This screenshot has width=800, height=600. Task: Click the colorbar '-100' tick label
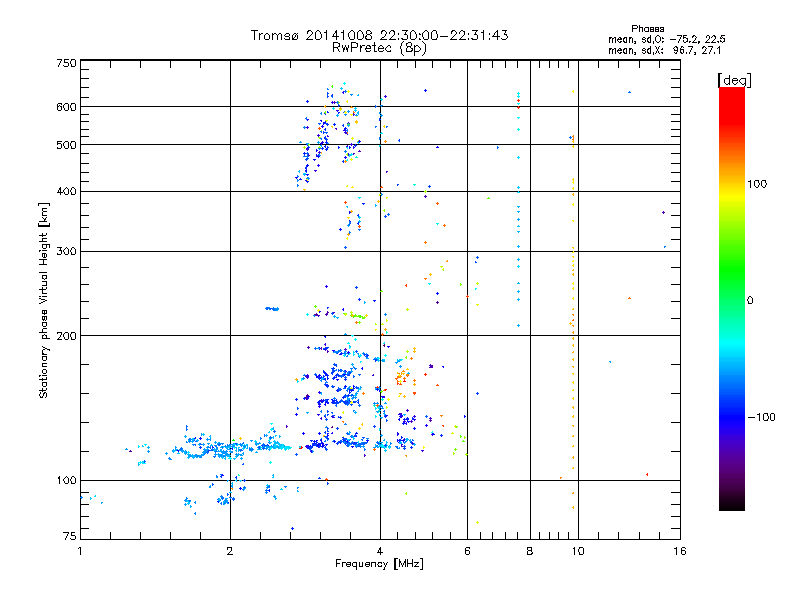[761, 417]
